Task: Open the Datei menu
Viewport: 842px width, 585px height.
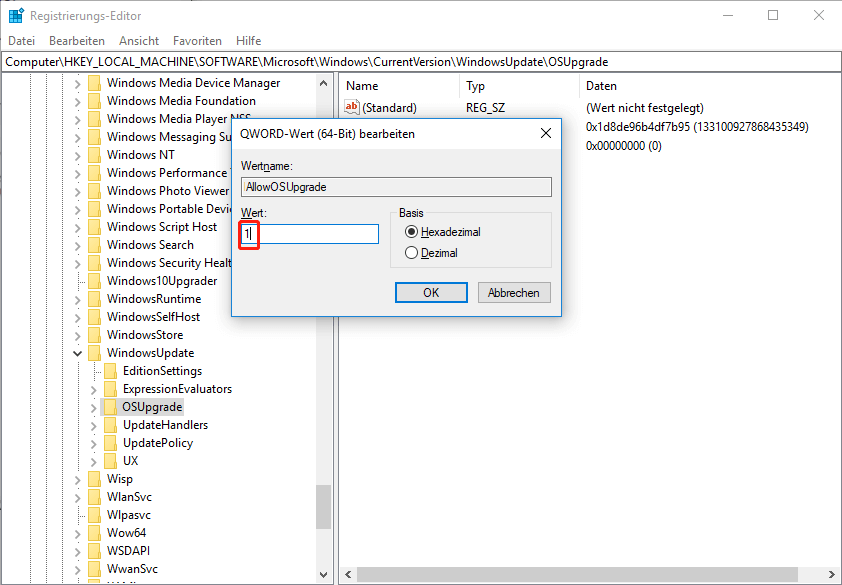Action: [x=21, y=41]
